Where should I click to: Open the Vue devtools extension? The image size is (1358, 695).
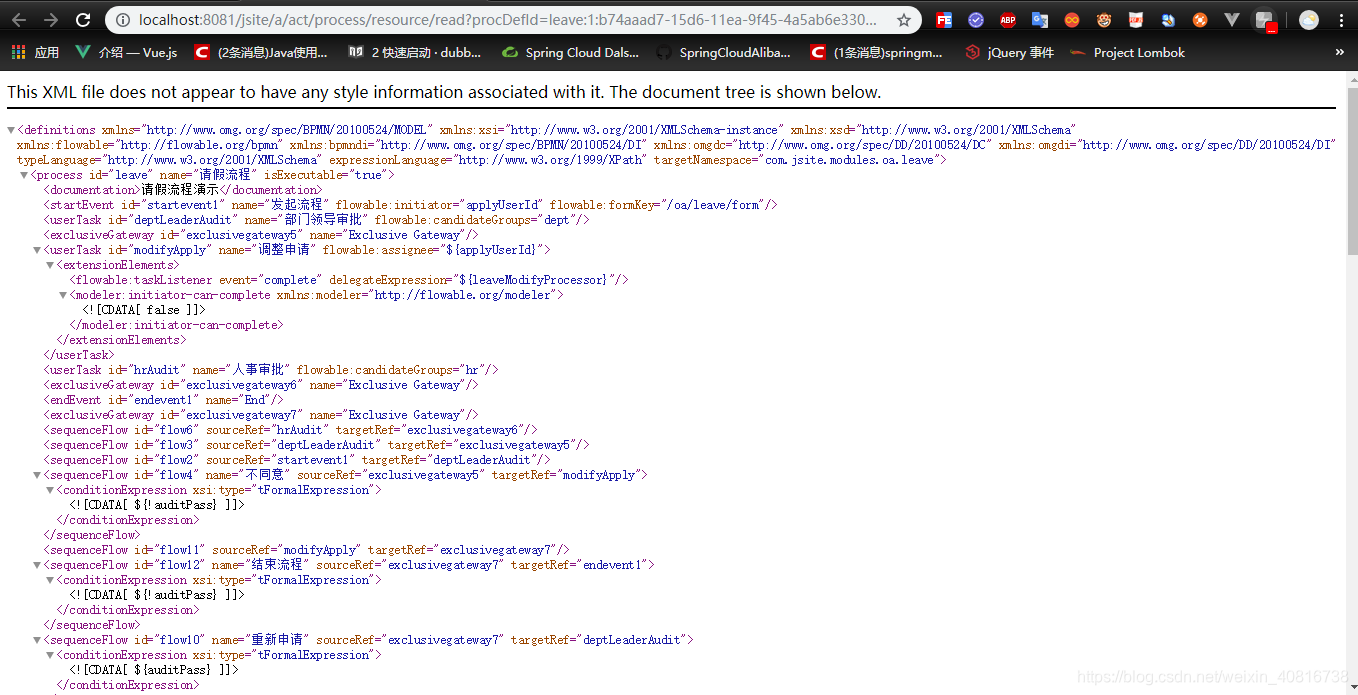1232,20
